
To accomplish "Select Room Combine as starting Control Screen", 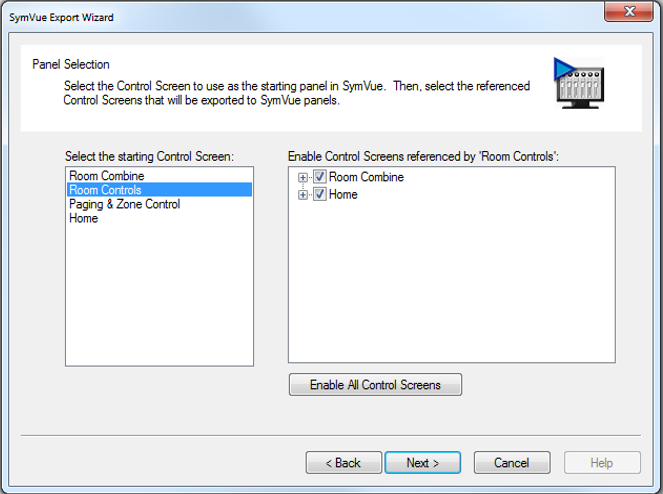I will point(107,176).
